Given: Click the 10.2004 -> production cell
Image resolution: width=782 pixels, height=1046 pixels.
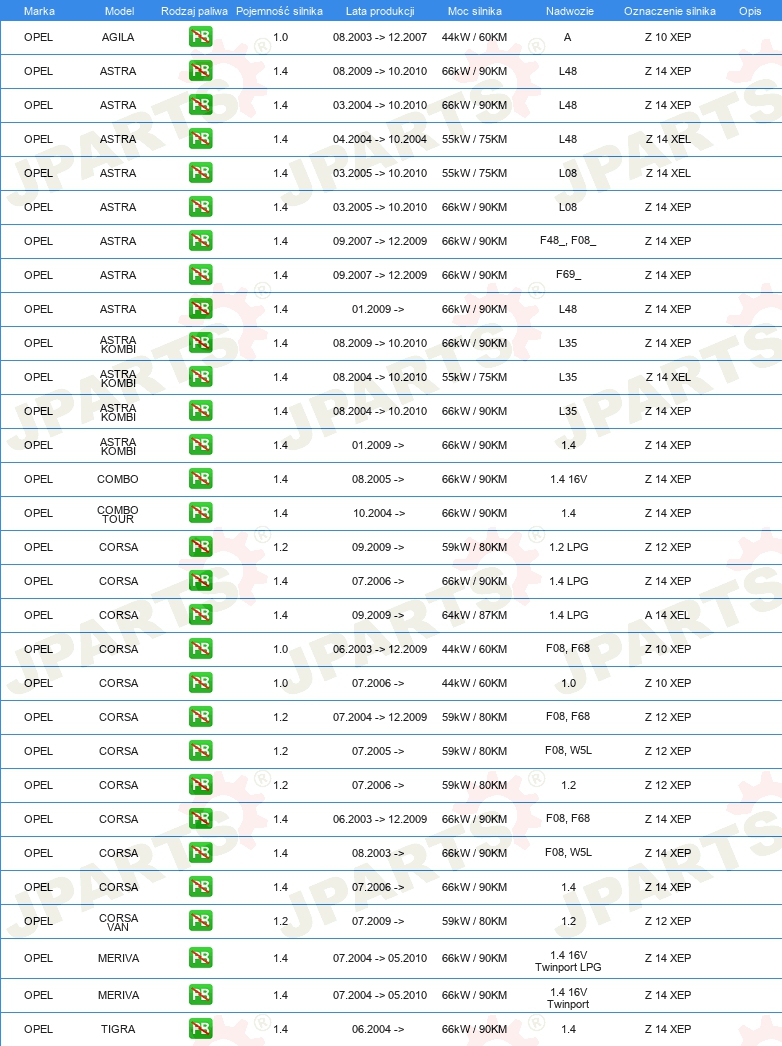Looking at the screenshot, I should (378, 514).
